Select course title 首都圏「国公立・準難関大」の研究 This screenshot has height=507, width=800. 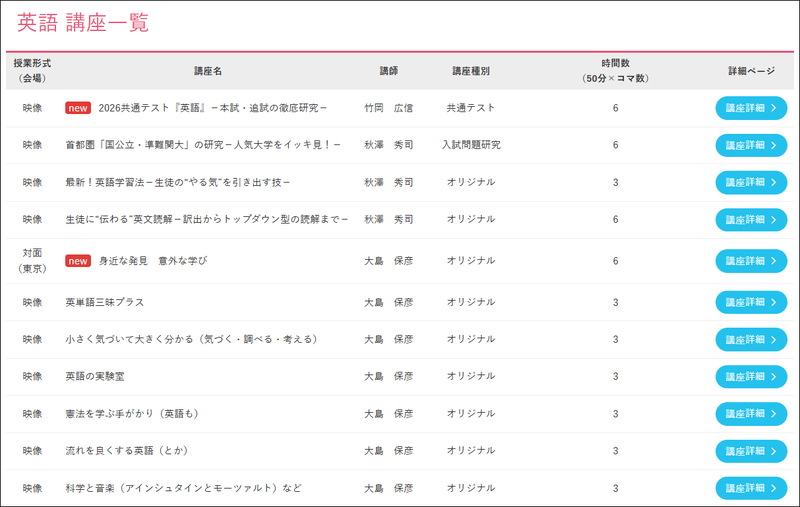(x=203, y=145)
